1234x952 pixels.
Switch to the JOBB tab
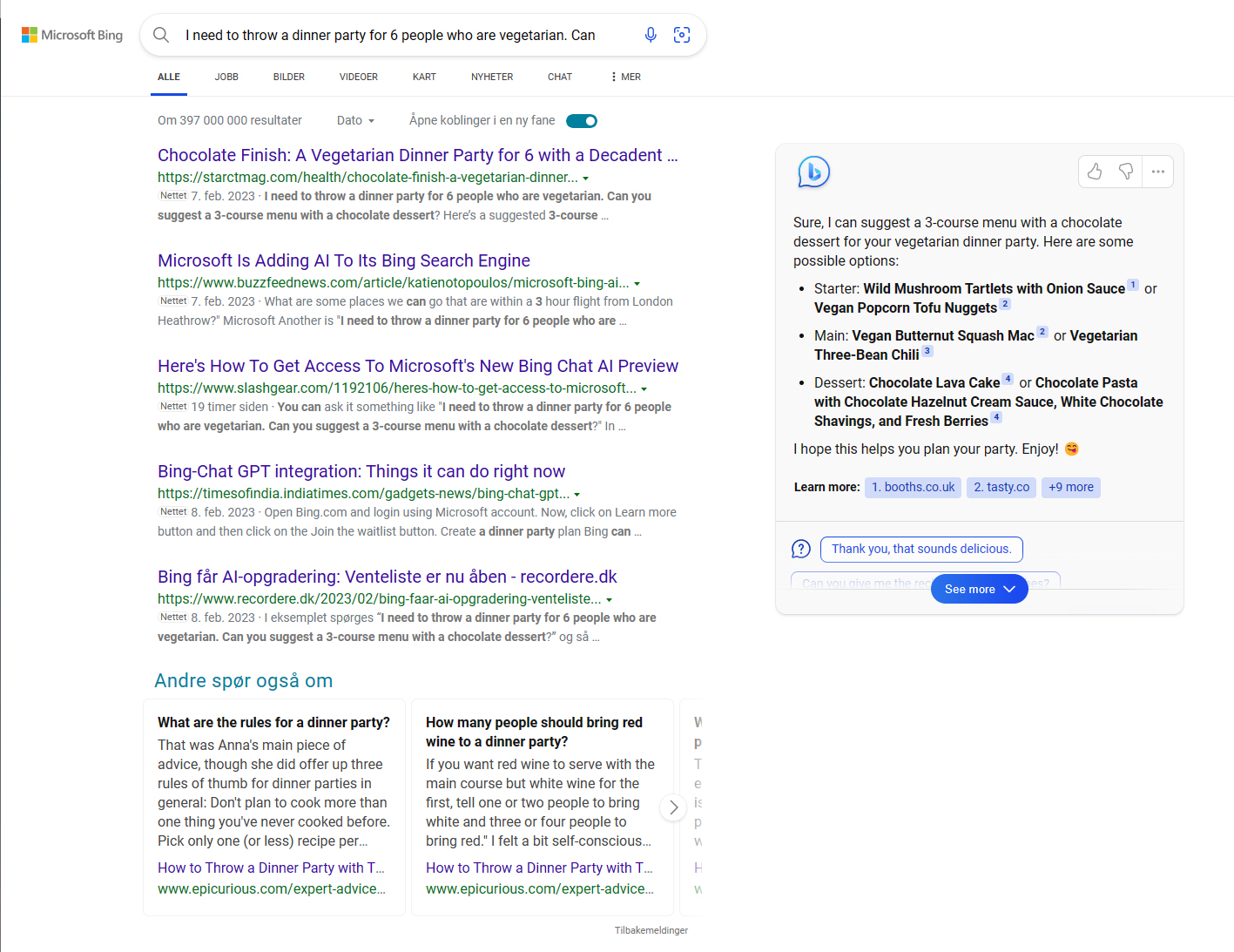point(226,77)
